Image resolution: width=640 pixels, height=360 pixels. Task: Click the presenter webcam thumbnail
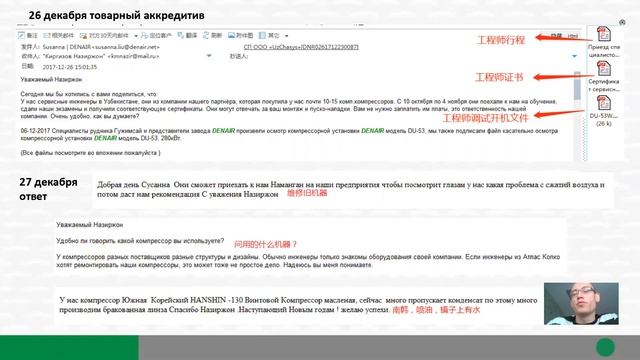[581, 303]
